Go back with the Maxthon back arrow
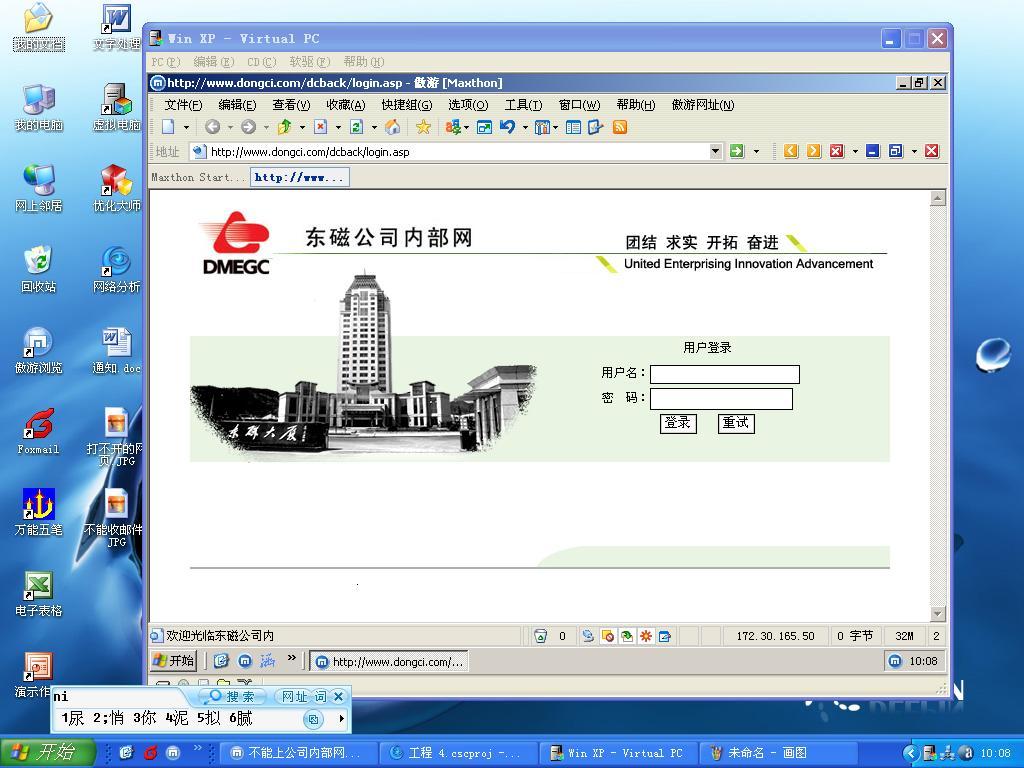 212,127
